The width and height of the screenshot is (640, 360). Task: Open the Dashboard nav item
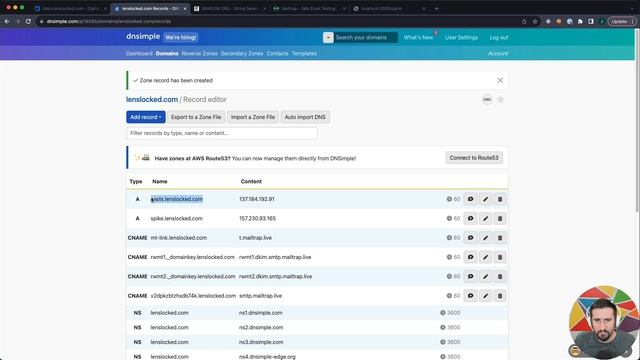tap(139, 53)
